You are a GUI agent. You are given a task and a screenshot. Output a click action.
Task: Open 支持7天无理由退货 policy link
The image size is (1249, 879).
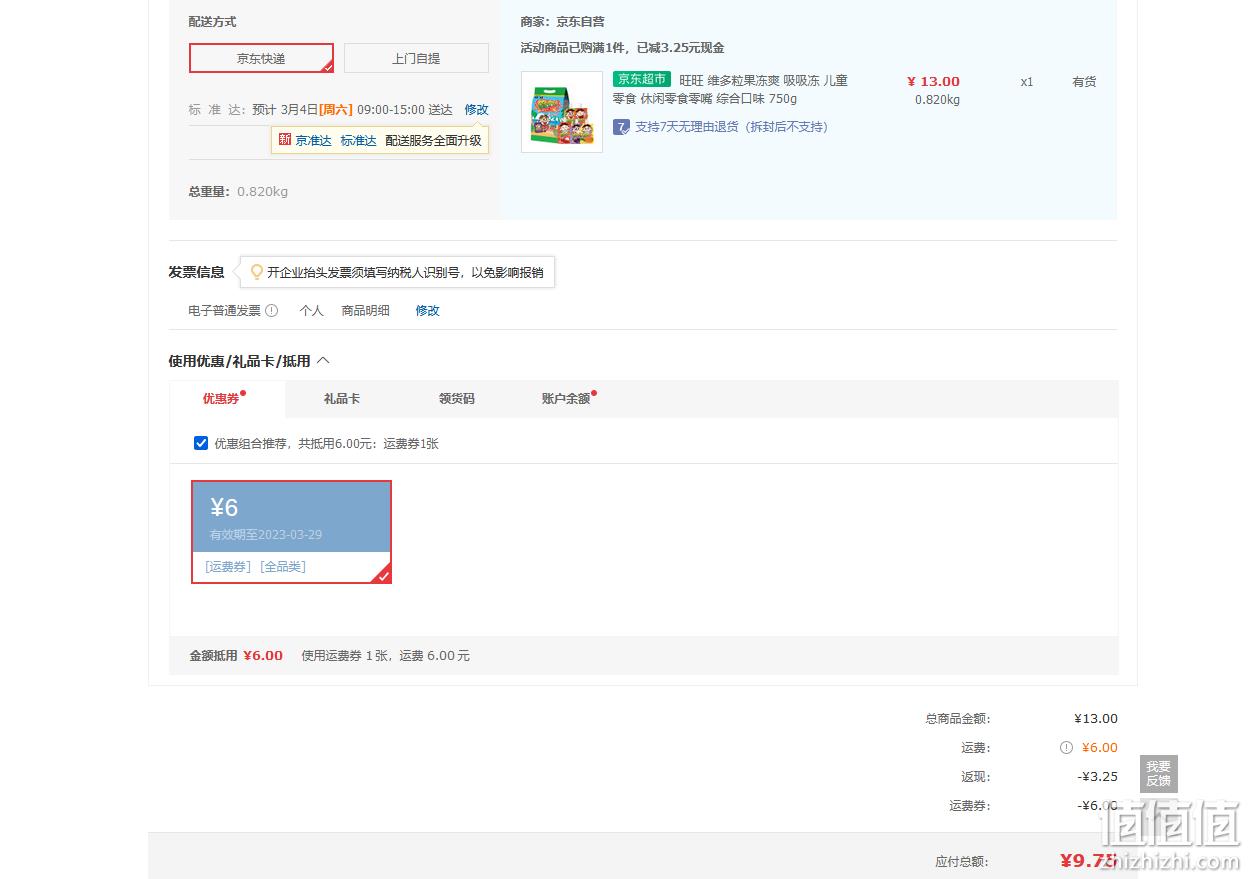[x=731, y=127]
